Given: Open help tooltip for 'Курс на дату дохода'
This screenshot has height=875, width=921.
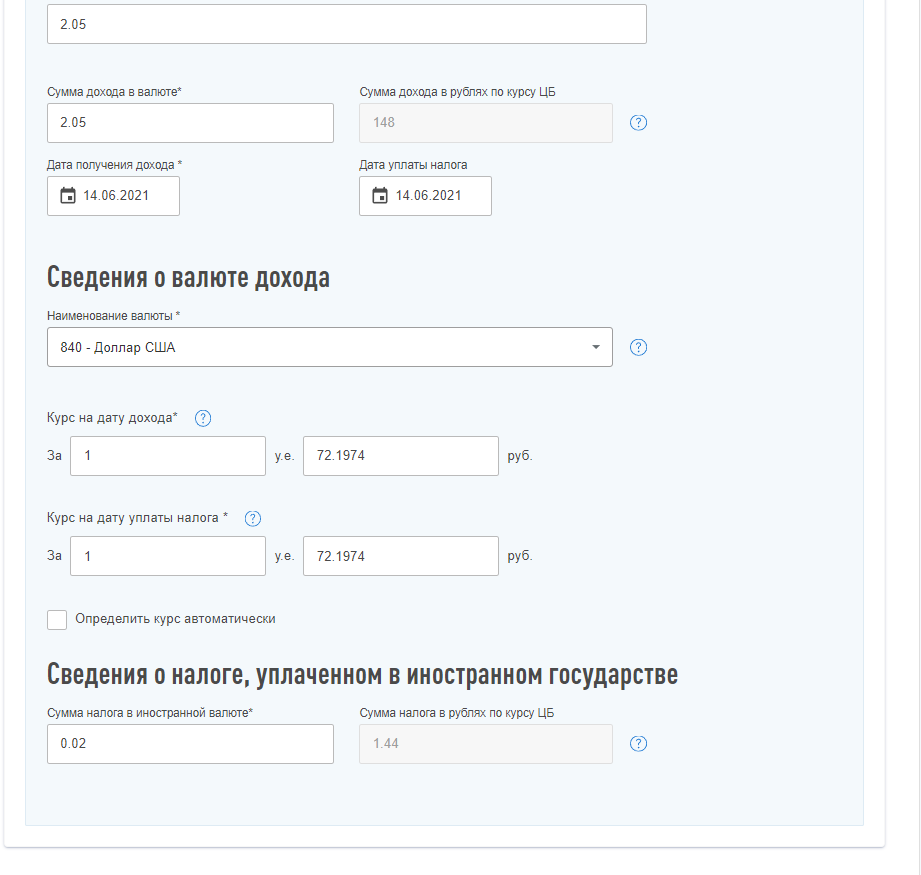Looking at the screenshot, I should (x=203, y=418).
